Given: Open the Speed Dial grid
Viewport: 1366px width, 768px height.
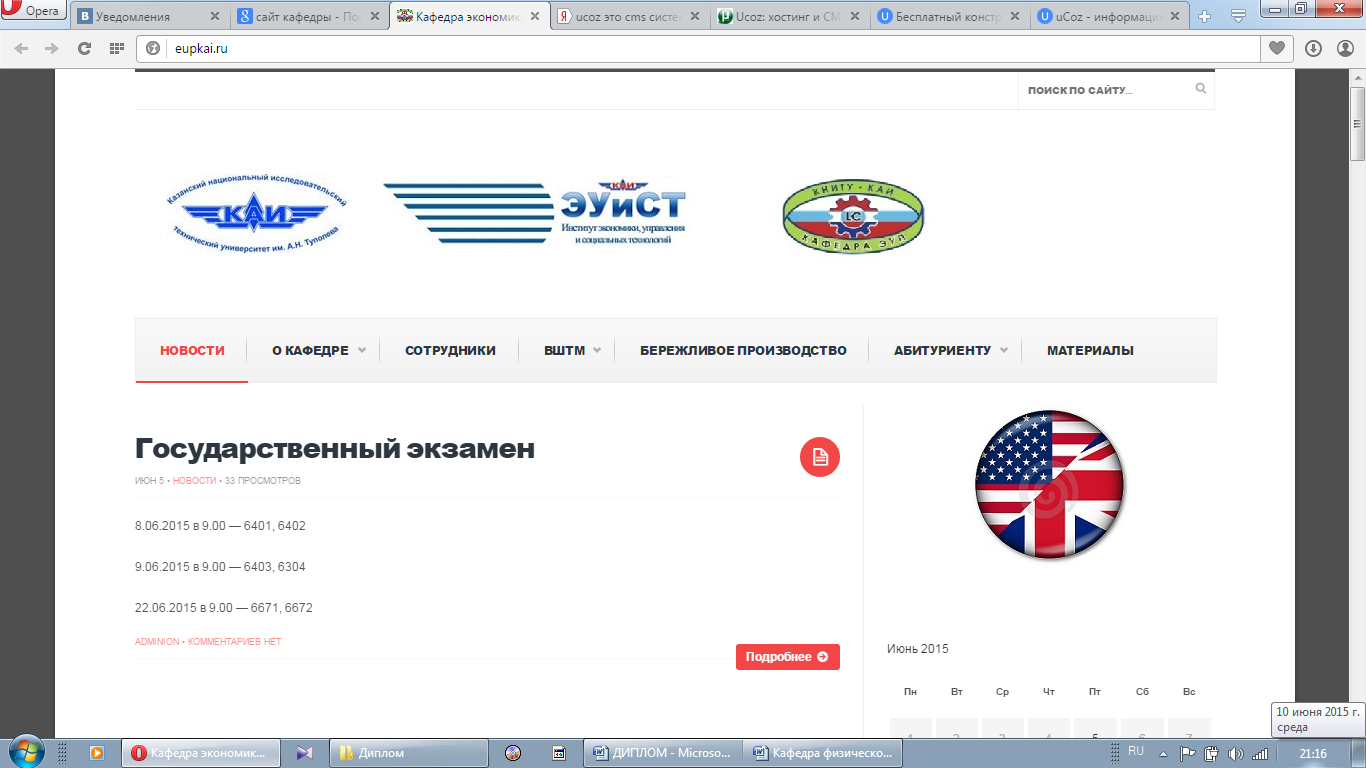Looking at the screenshot, I should pos(116,48).
